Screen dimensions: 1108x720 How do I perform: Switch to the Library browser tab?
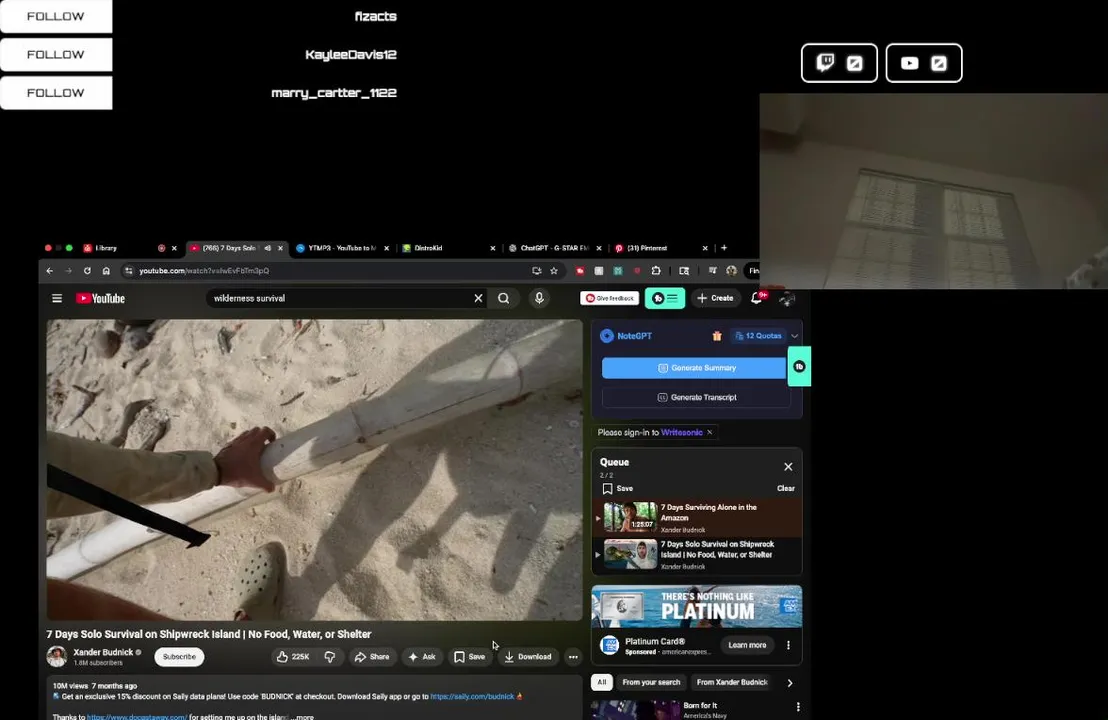(x=106, y=248)
